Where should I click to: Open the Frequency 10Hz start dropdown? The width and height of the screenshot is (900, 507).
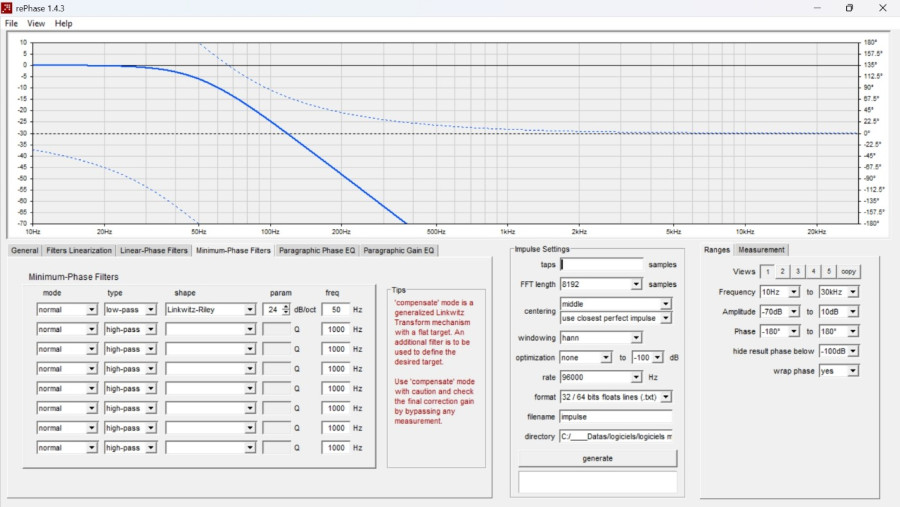[x=779, y=292]
